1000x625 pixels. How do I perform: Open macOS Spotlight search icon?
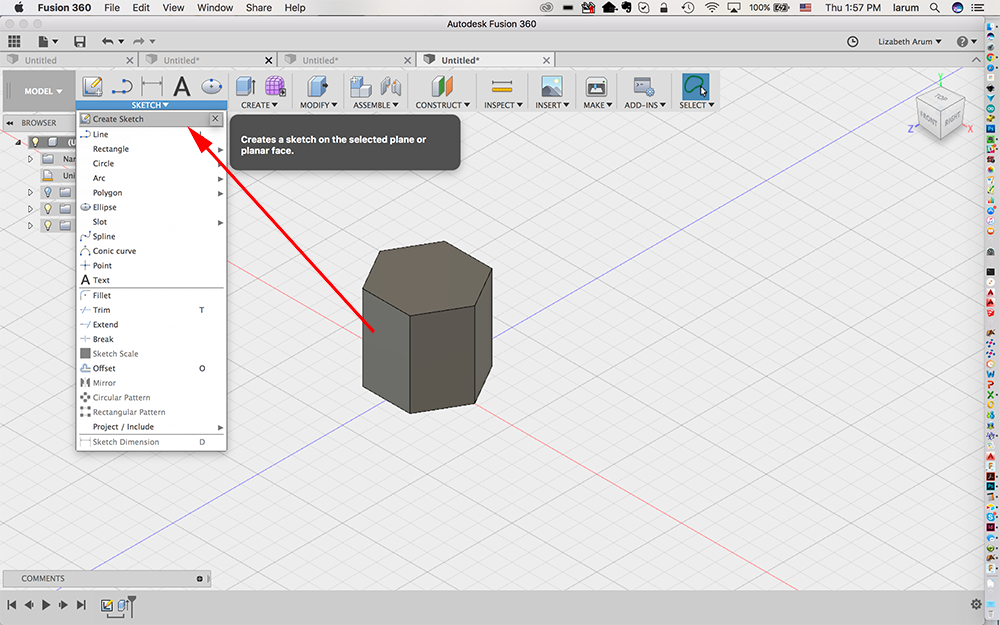click(x=935, y=8)
